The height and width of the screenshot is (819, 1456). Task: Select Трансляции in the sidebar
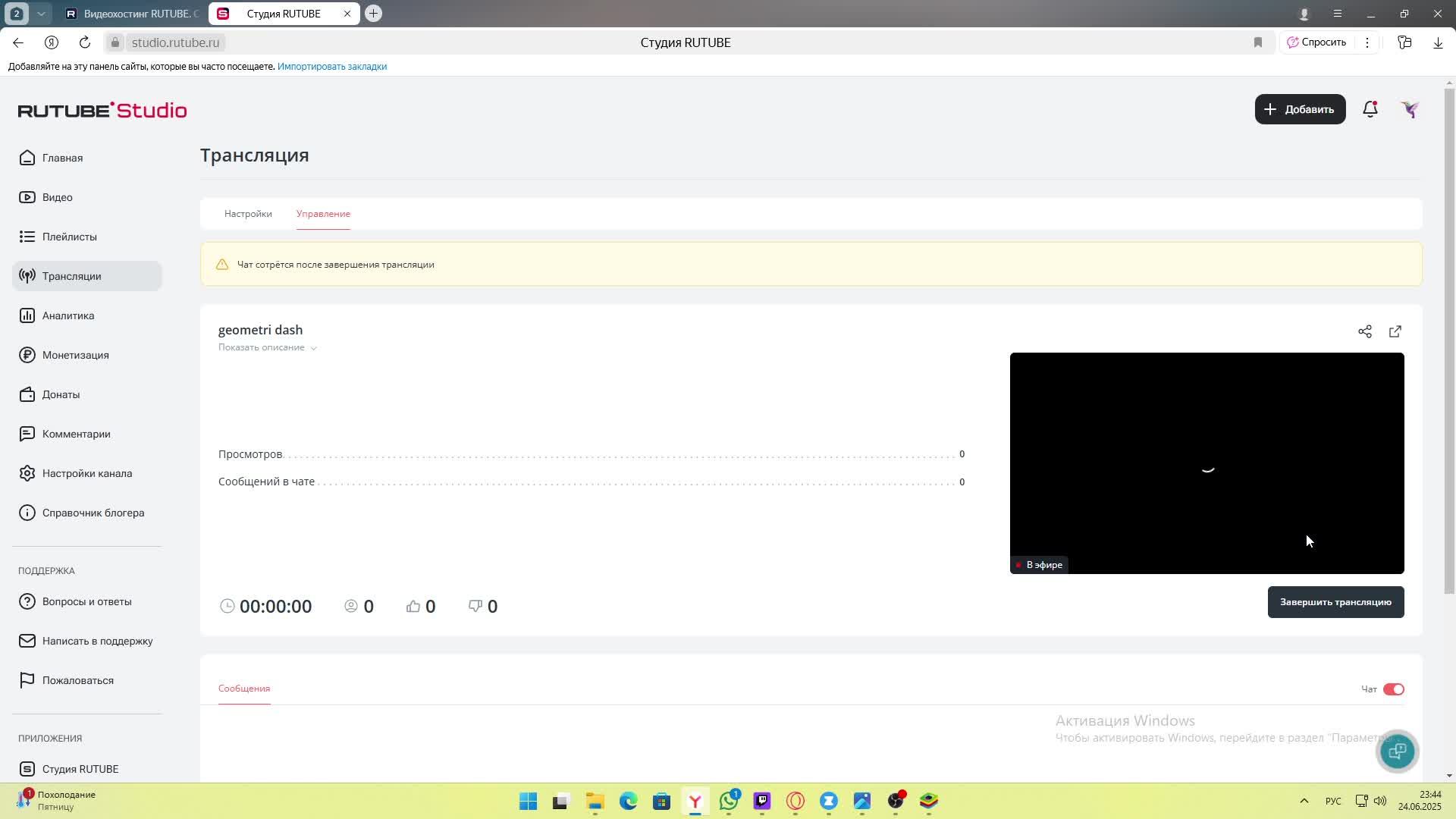click(x=87, y=276)
